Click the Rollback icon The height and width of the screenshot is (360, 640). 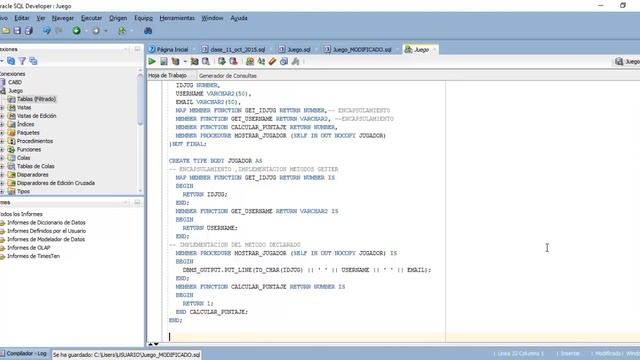[x=233, y=62]
